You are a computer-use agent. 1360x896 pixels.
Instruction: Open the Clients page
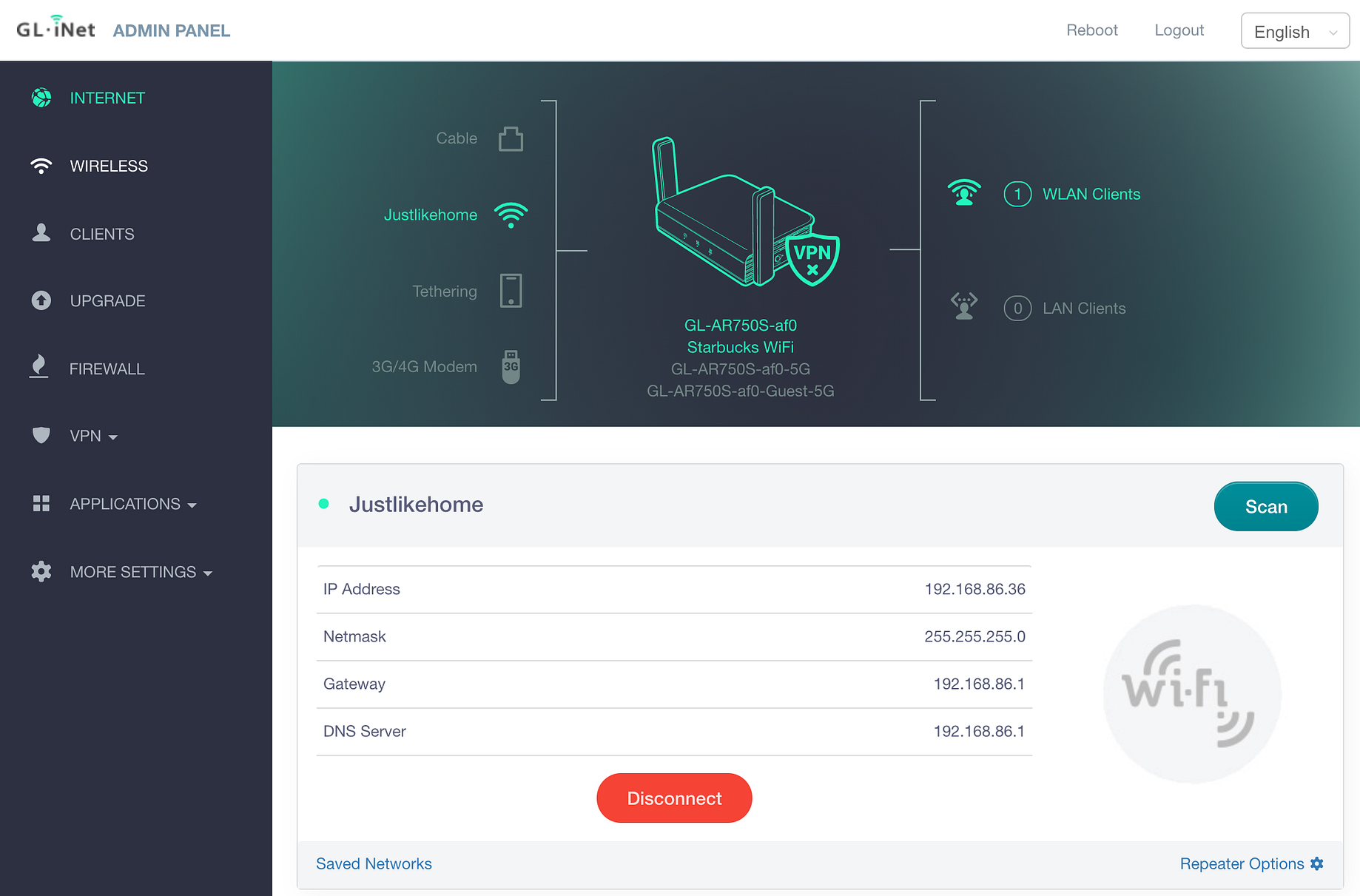coord(102,234)
